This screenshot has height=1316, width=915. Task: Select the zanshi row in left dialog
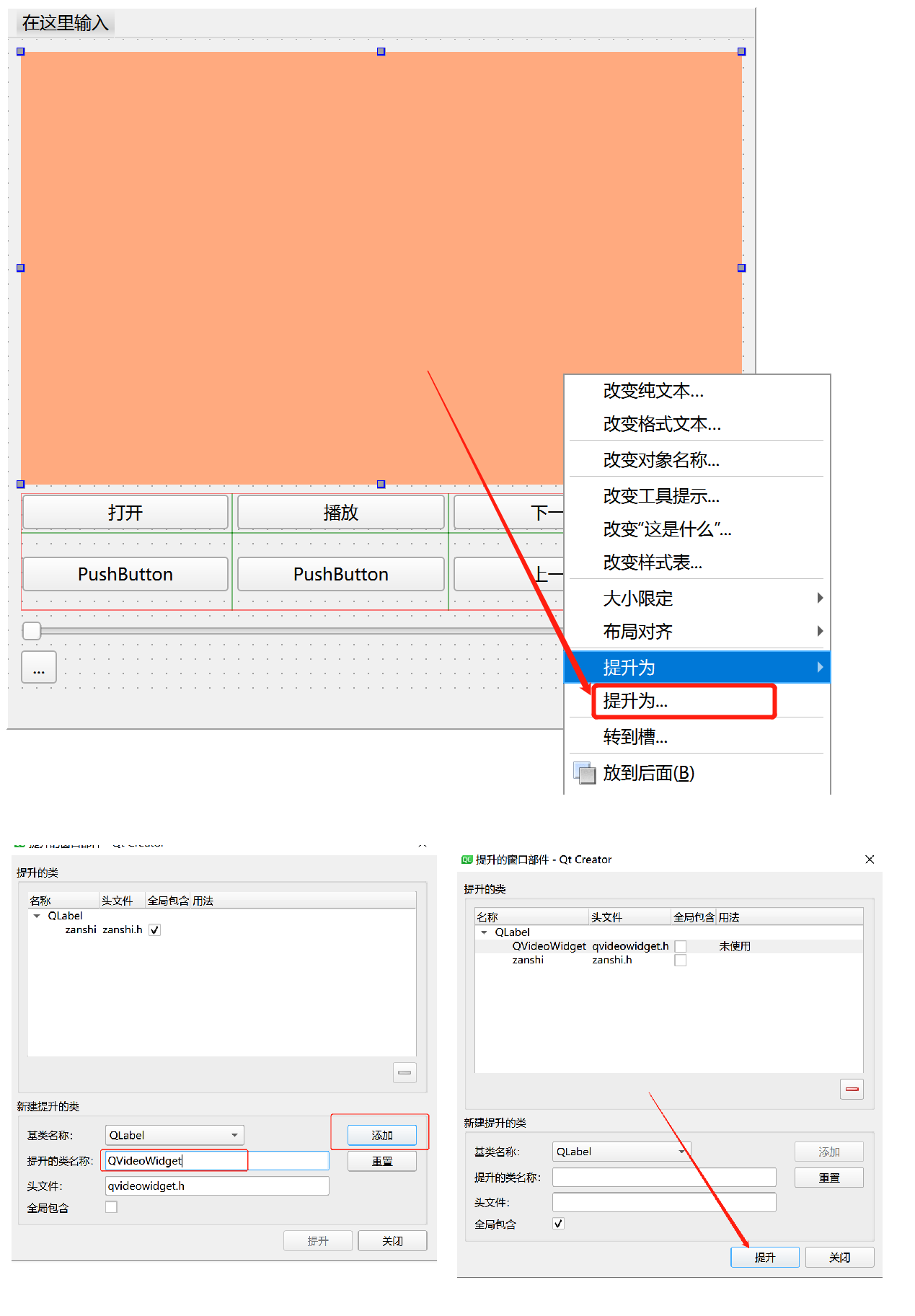[221, 929]
